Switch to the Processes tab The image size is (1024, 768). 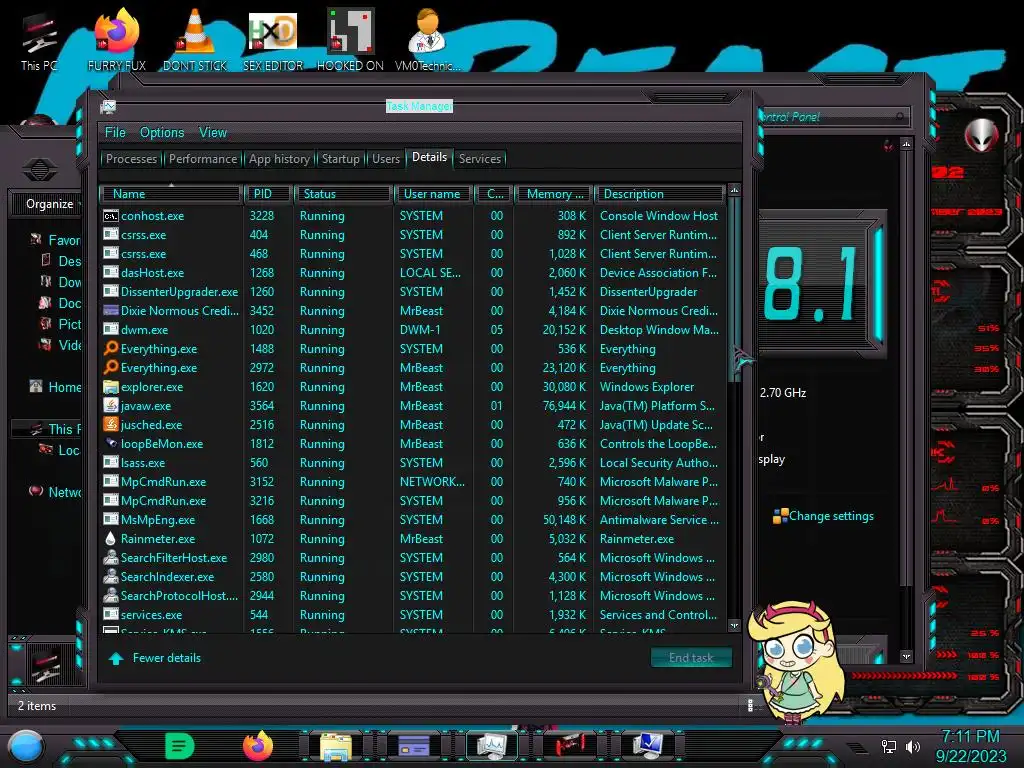[131, 159]
